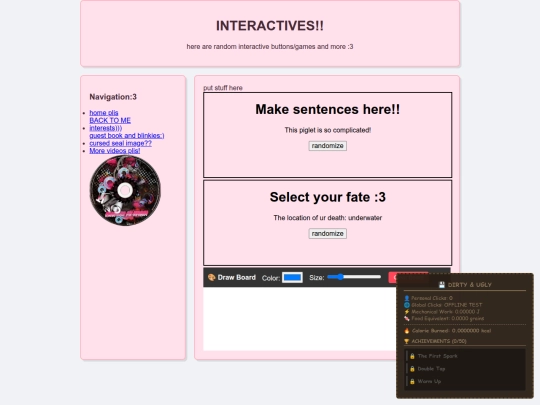Click on the white drawing canvas
This screenshot has height=405, width=540.
300,319
